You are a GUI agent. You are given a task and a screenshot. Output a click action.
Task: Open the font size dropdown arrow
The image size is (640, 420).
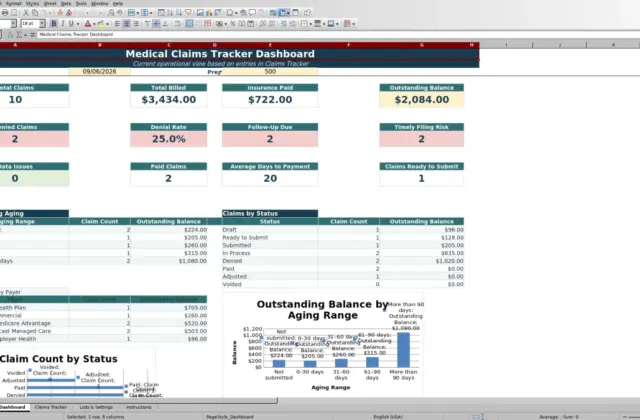click(x=42, y=24)
